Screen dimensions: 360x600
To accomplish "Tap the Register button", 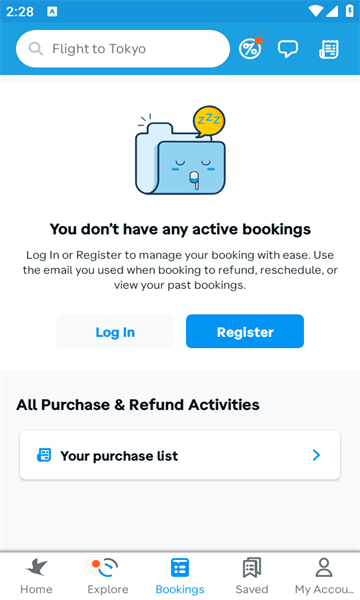I will [x=245, y=331].
